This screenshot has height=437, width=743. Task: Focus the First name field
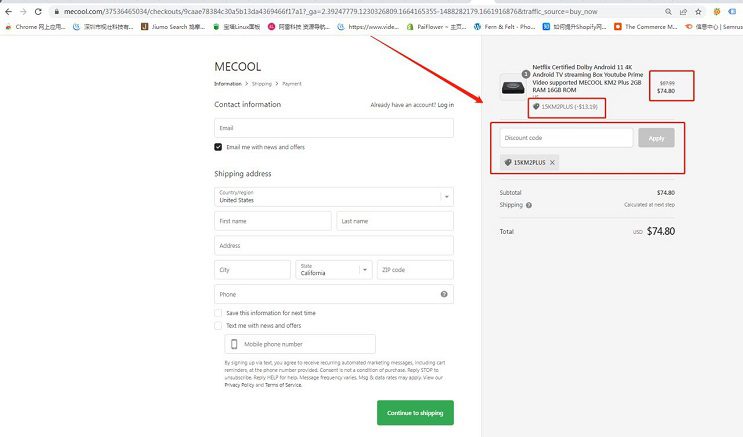[x=272, y=221]
